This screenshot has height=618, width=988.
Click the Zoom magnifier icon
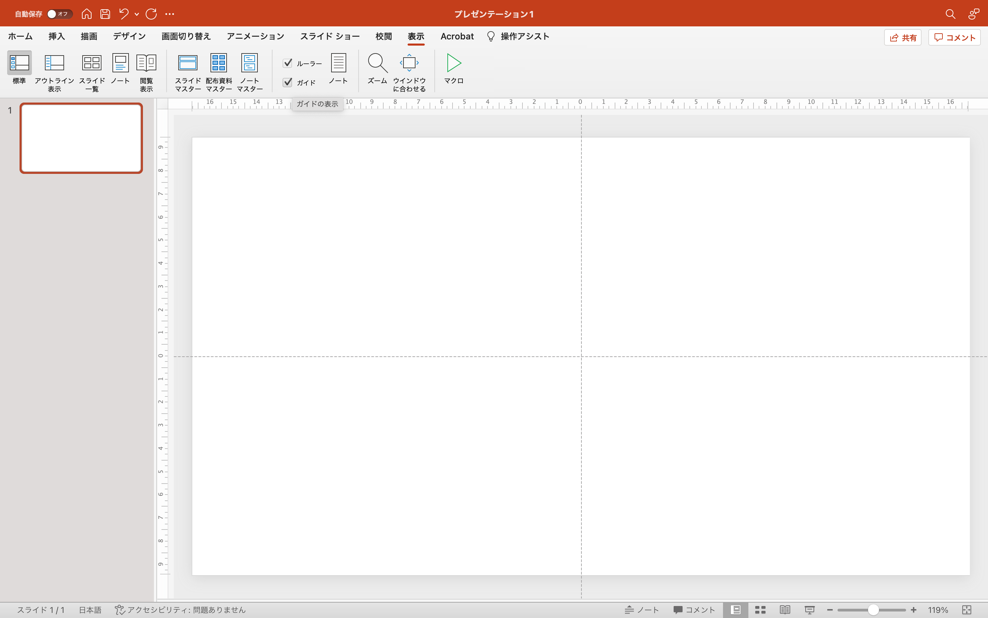(x=377, y=64)
